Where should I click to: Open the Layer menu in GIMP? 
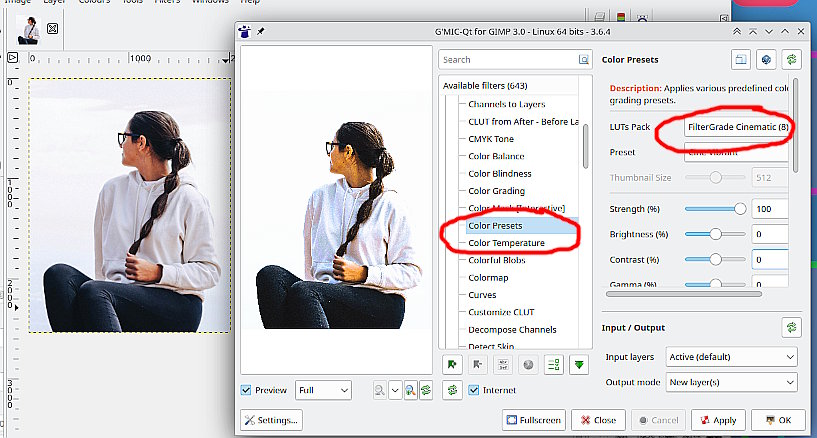(x=54, y=2)
